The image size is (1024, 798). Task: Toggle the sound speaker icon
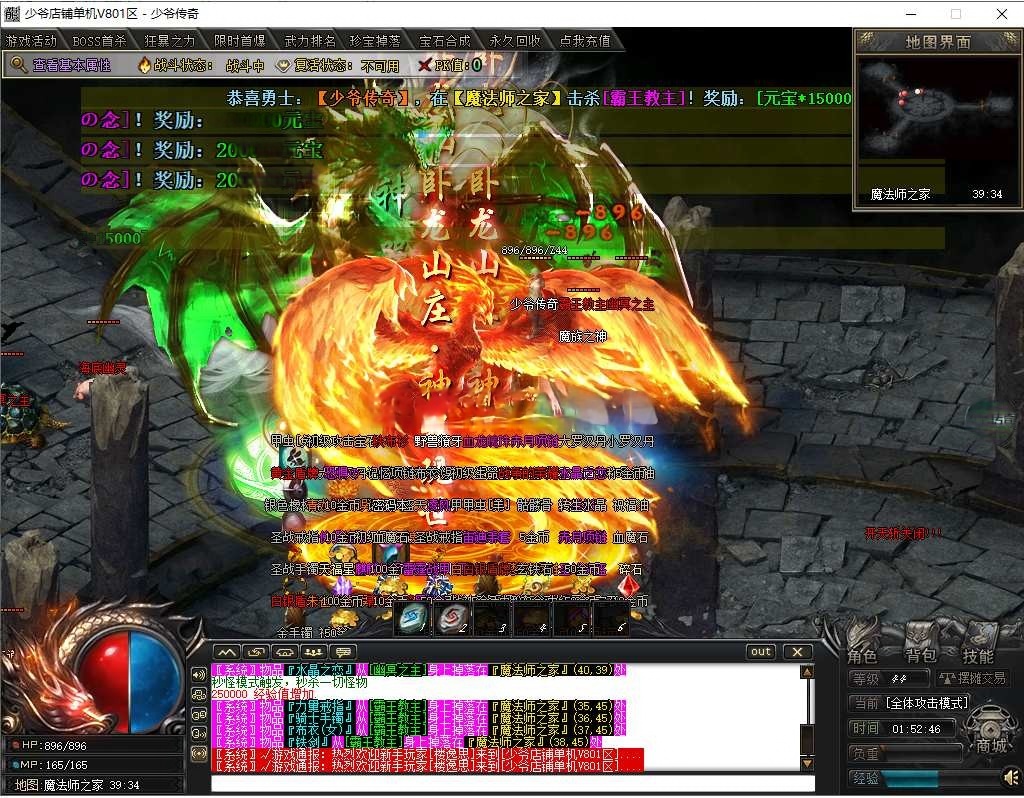click(x=1012, y=777)
